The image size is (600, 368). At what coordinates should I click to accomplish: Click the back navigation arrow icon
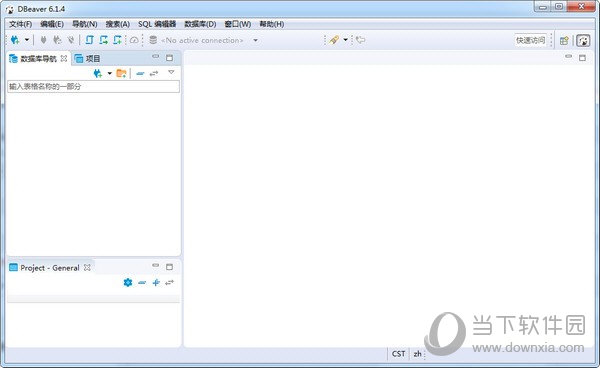point(360,40)
